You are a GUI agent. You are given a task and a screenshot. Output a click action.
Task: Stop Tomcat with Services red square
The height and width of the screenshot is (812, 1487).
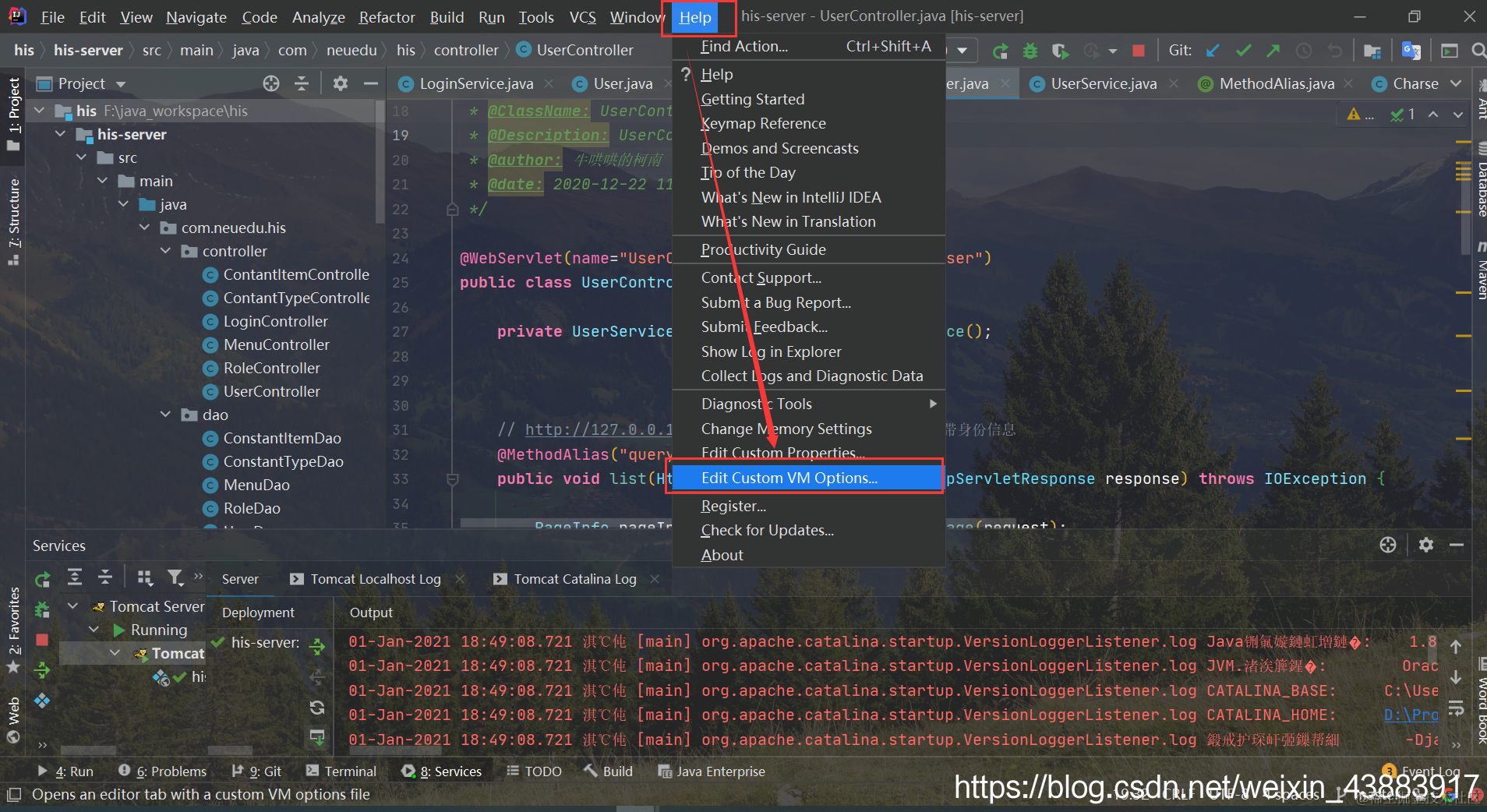42,640
